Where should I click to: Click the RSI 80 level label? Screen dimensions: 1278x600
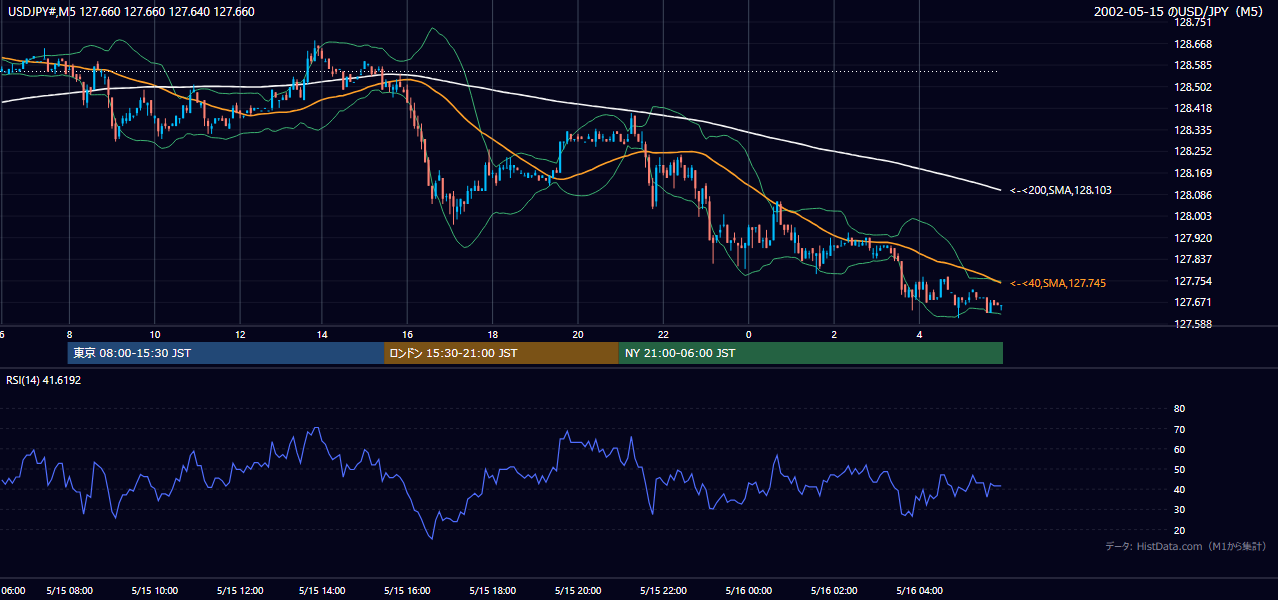(x=1179, y=409)
